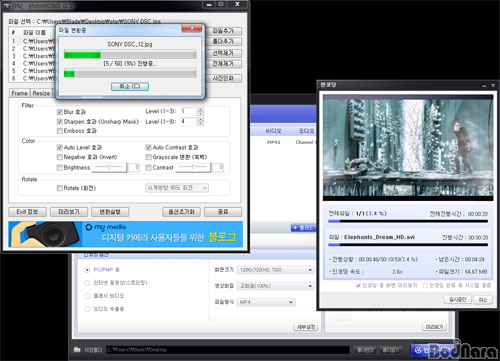Click the 미리보기 button in encoder window
Screen dimensions: 500x361
point(434,327)
